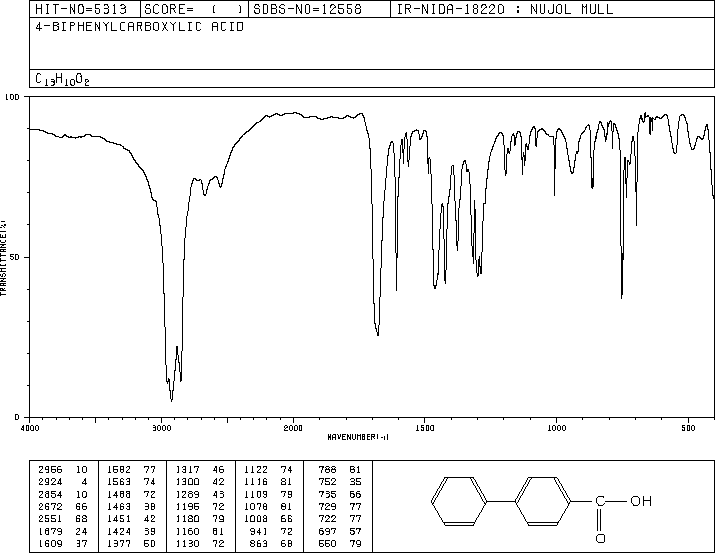Viewport: 715px width, 553px height.
Task: Select the 729 peak entry in table
Action: [x=340, y=506]
